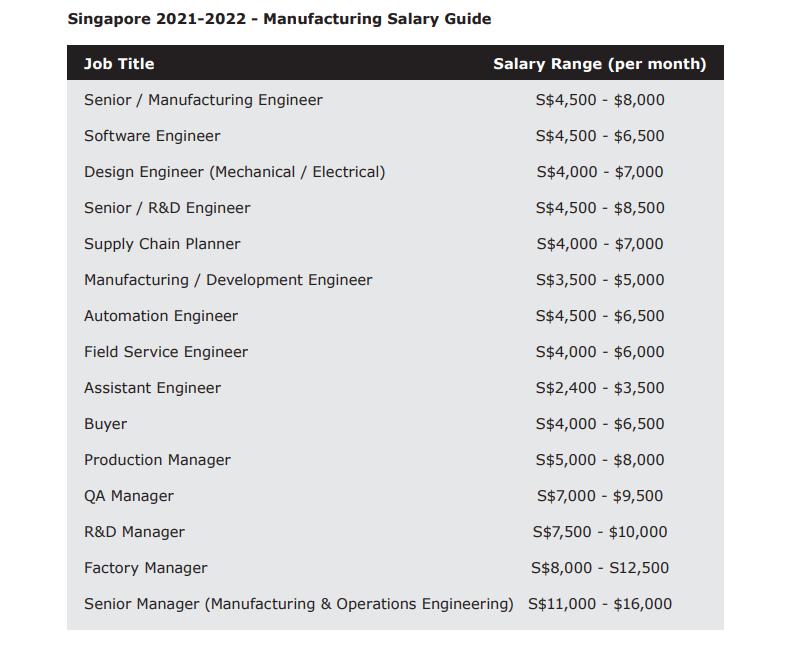The width and height of the screenshot is (789, 650).
Task: Select Design Engineer (Mechanical / Electrical) text
Action: (234, 172)
